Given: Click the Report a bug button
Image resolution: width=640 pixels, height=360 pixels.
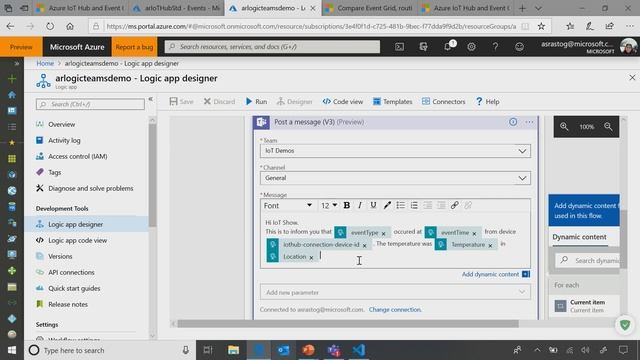Looking at the screenshot, I should coord(134,47).
